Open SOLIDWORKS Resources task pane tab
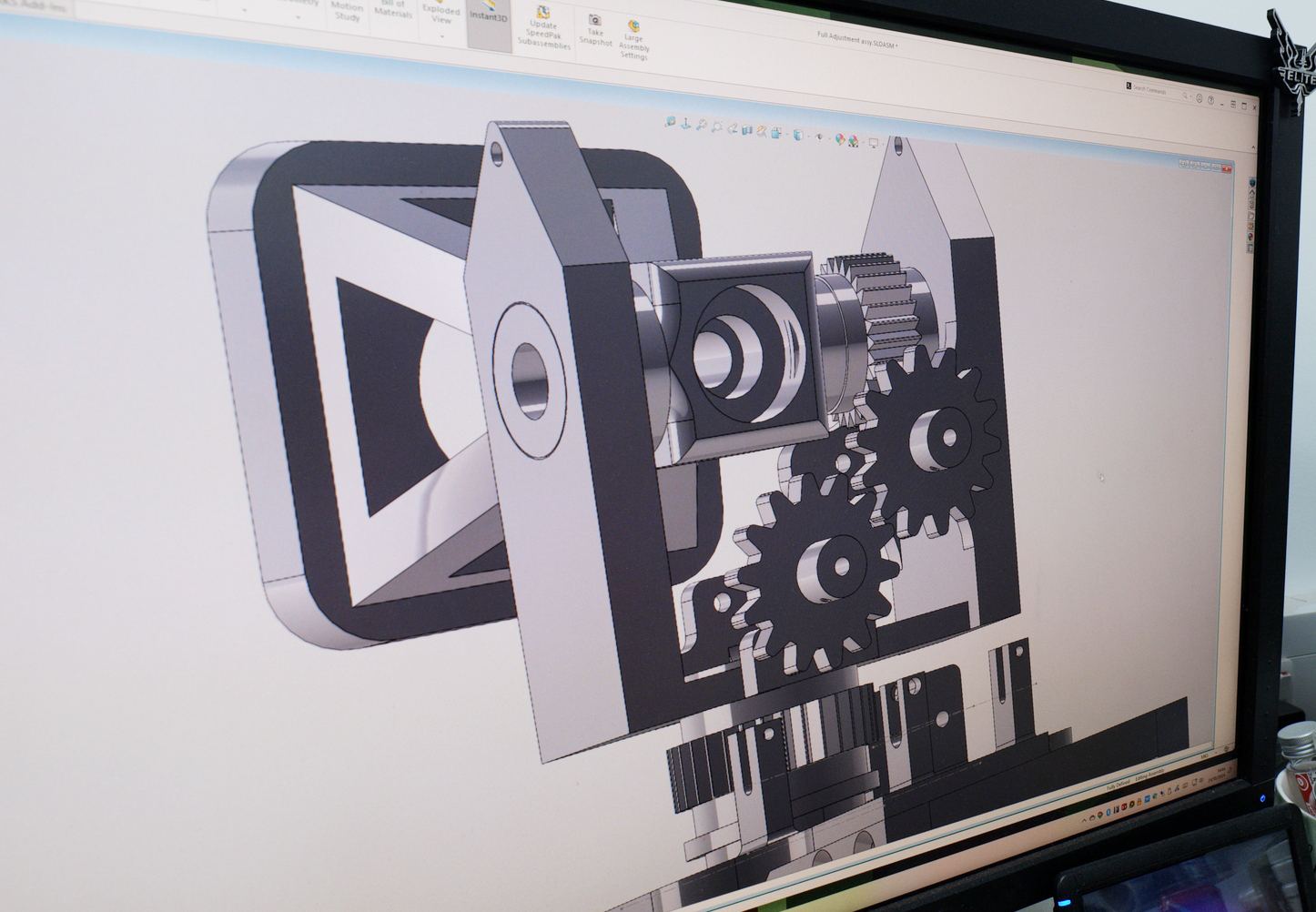This screenshot has height=912, width=1316. click(1251, 194)
